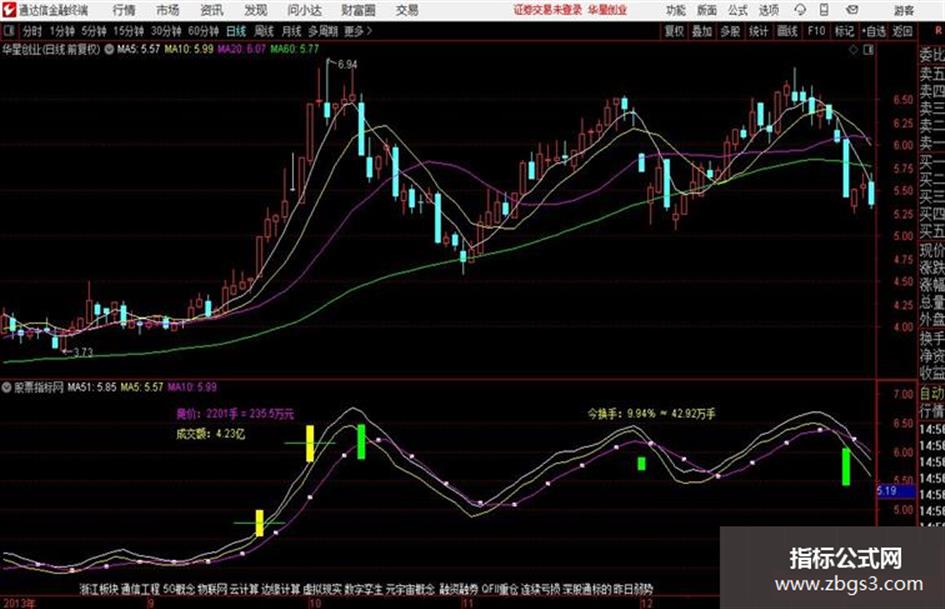Click the 元宇宙概念 sector tag
The width and height of the screenshot is (945, 609).
point(410,588)
